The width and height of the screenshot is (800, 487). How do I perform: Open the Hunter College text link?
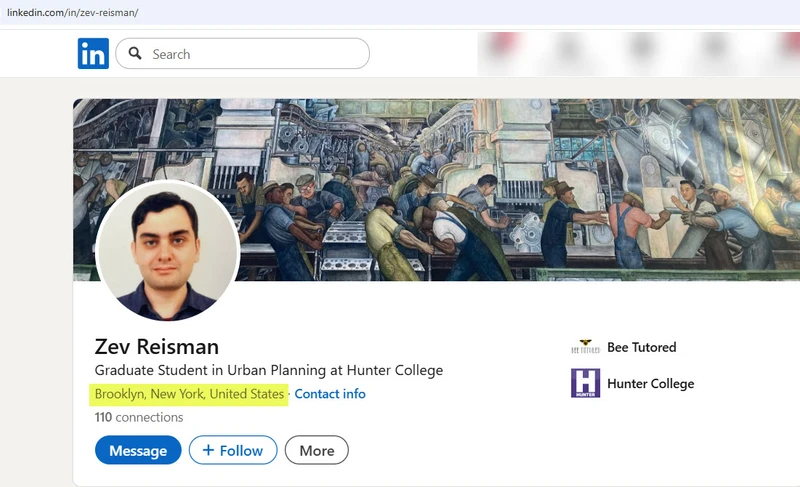(650, 383)
